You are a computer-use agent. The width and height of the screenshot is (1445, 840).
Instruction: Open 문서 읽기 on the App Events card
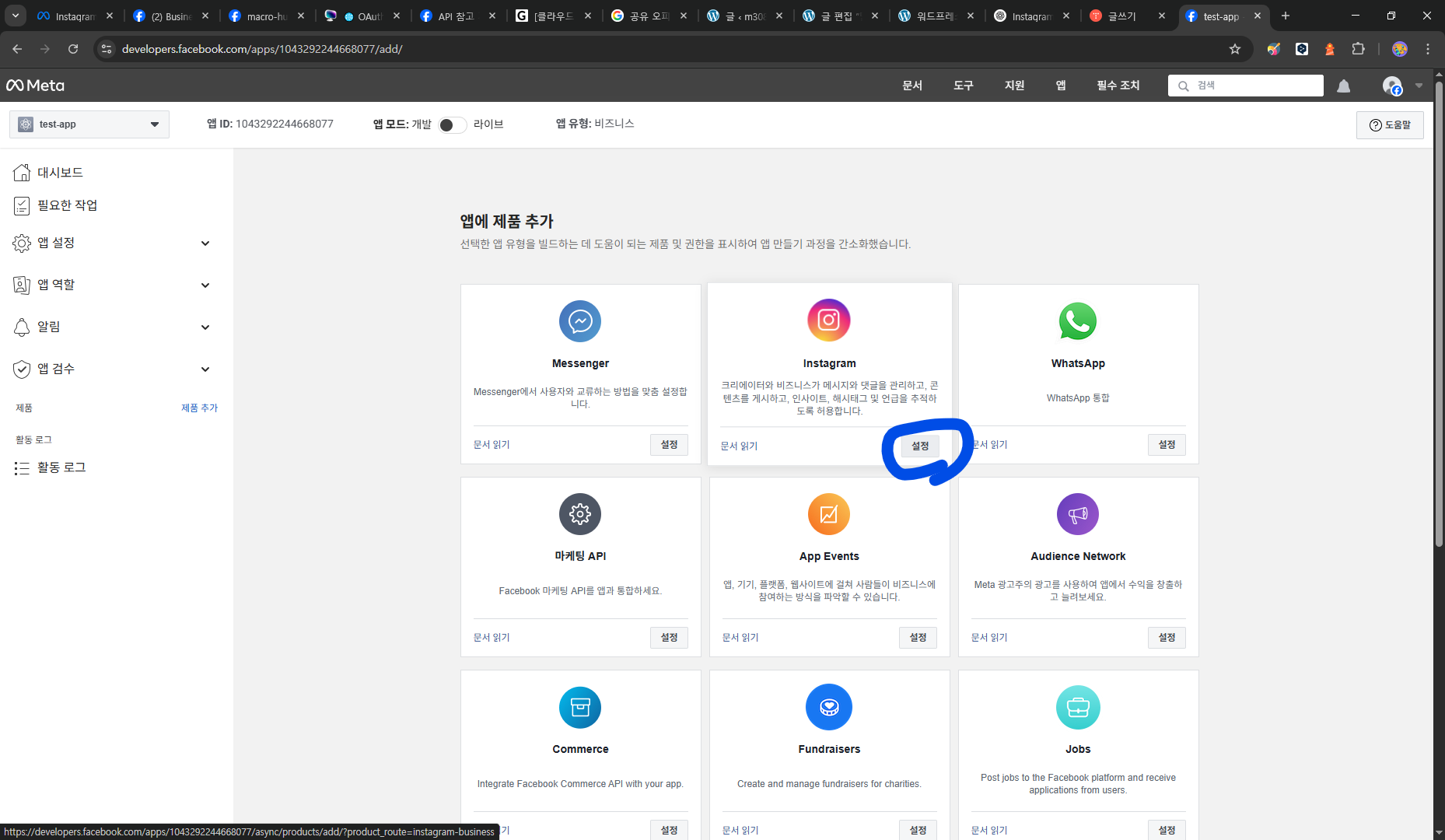pyautogui.click(x=740, y=638)
